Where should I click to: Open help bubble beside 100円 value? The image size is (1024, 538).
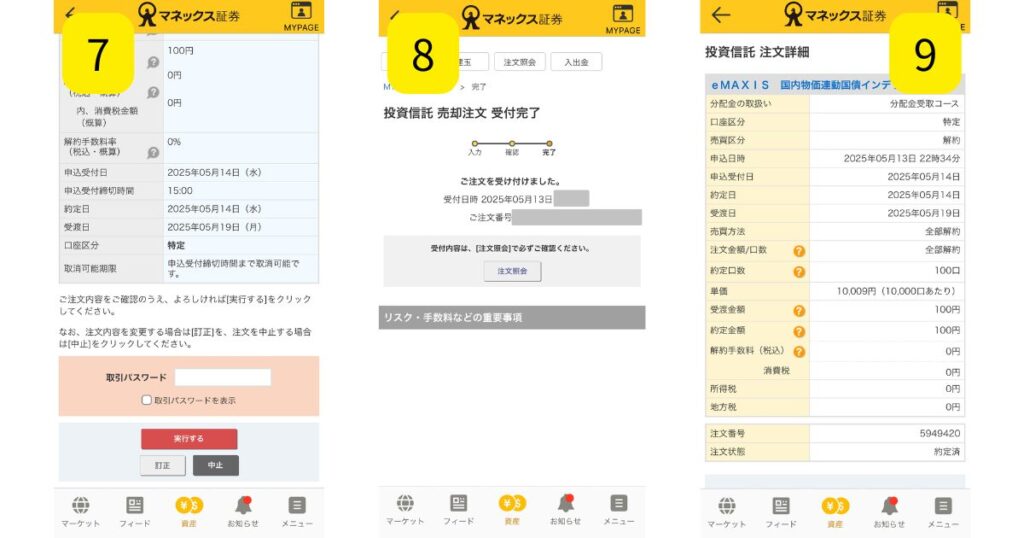(x=153, y=63)
